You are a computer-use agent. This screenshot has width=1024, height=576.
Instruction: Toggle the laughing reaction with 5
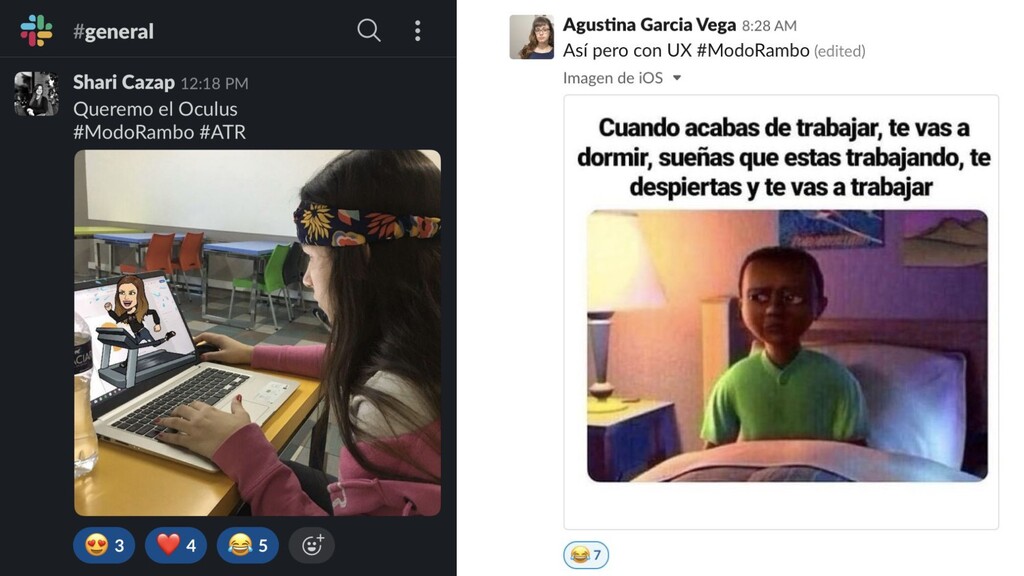pos(248,545)
